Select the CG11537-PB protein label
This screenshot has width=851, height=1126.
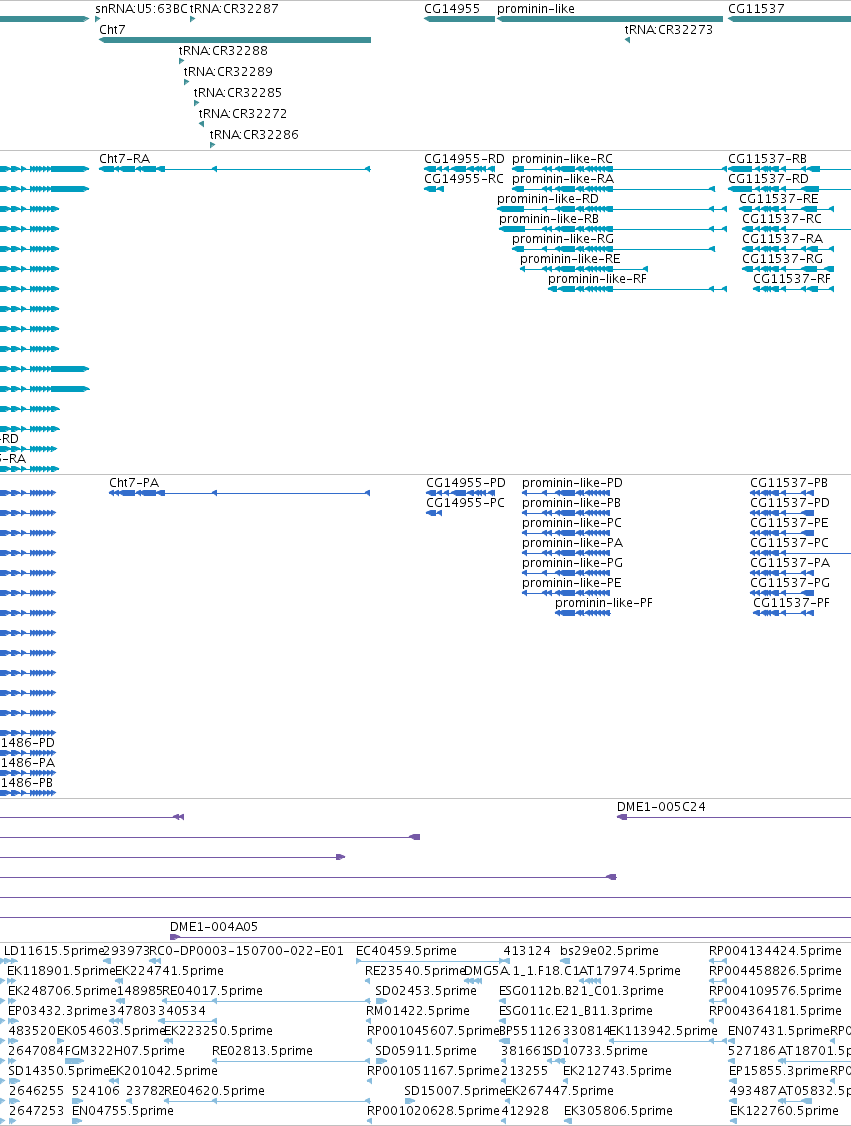pyautogui.click(x=789, y=483)
